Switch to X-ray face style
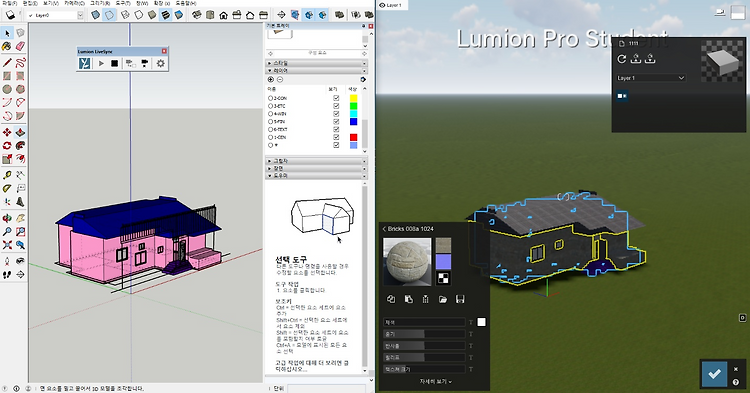Image resolution: width=750 pixels, height=393 pixels. pos(96,15)
